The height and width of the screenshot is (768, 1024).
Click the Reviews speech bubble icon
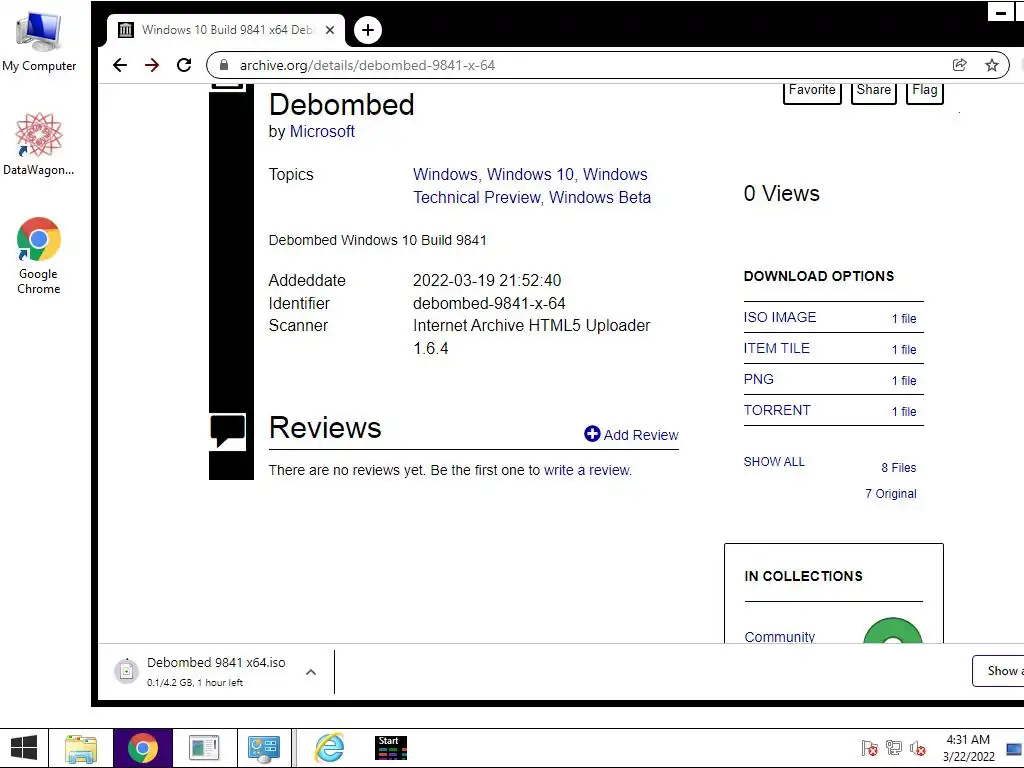pyautogui.click(x=227, y=432)
